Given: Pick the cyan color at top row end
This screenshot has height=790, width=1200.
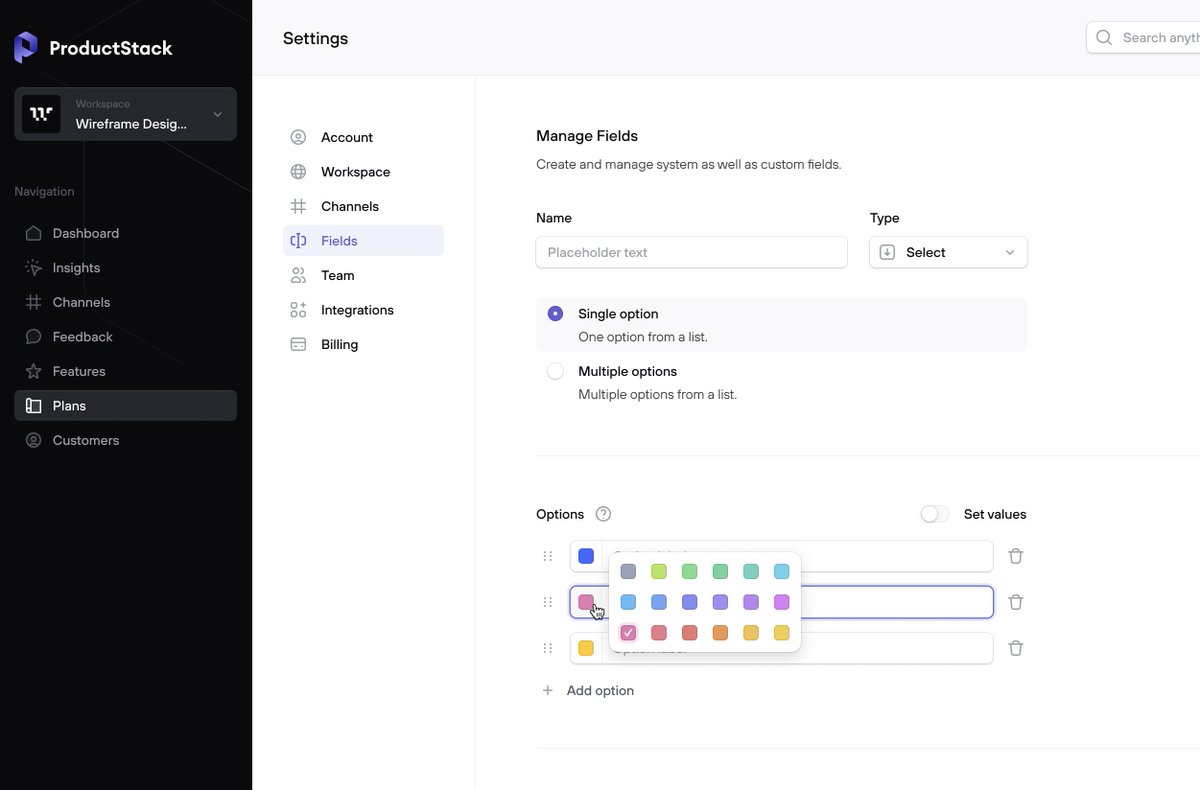Looking at the screenshot, I should (782, 571).
